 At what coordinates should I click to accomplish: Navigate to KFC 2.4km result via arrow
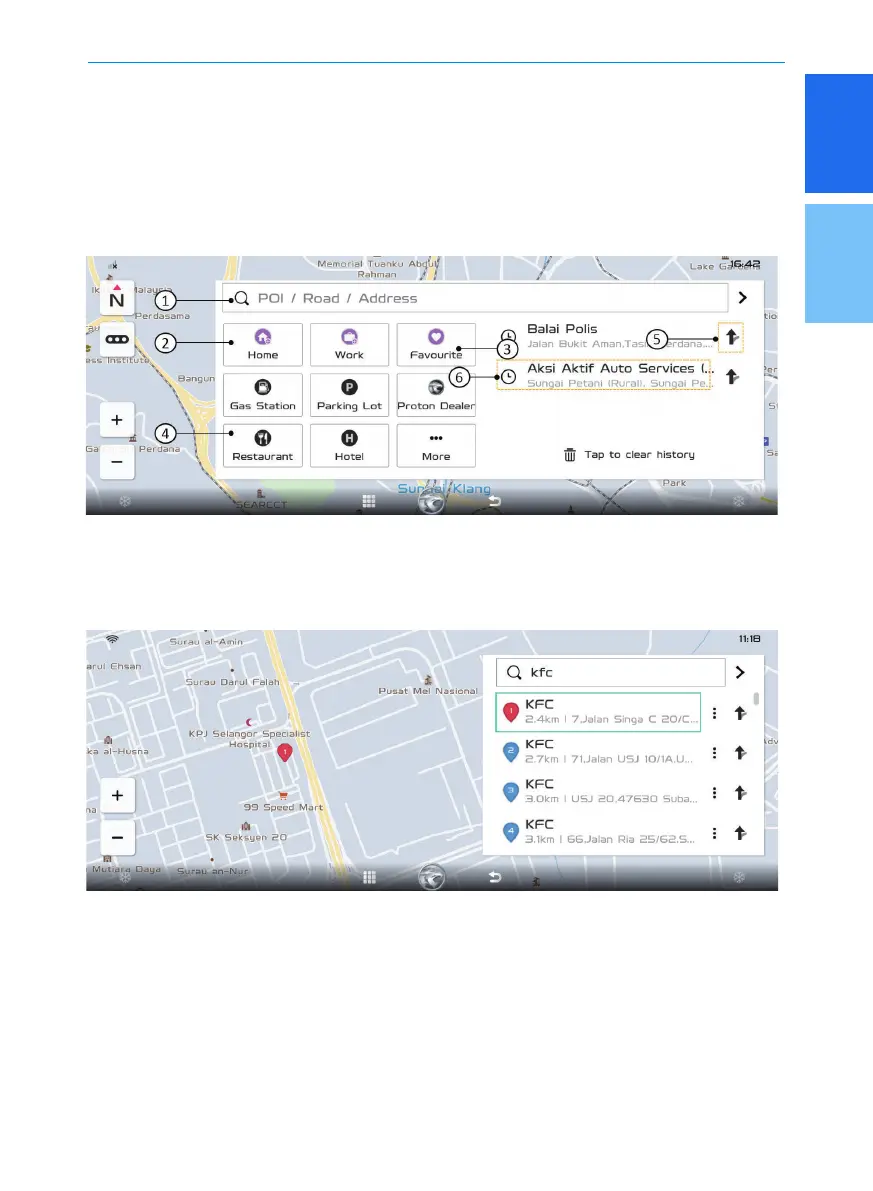[740, 713]
